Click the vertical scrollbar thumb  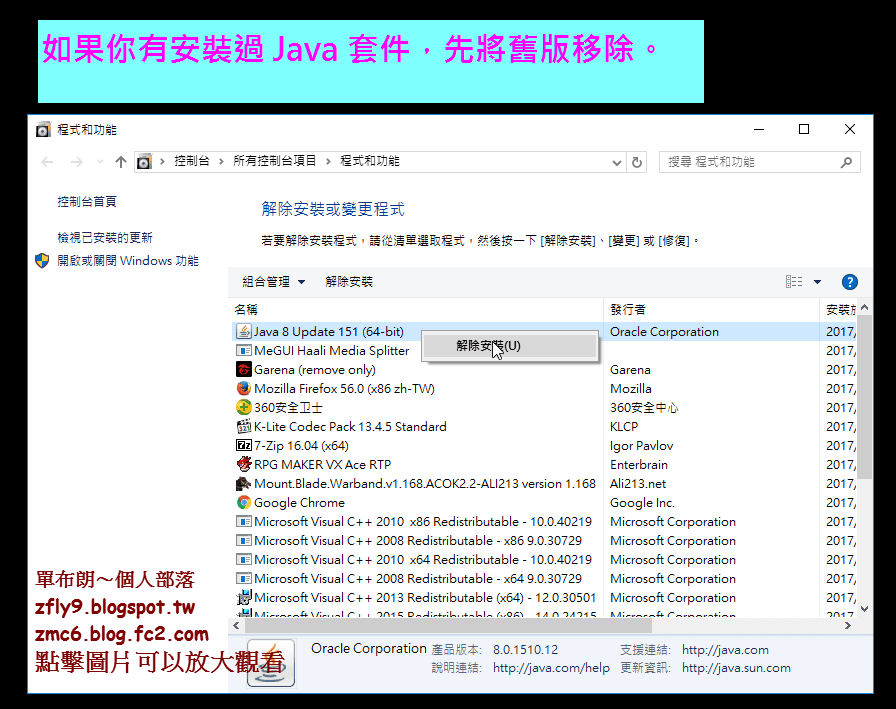pyautogui.click(x=865, y=396)
